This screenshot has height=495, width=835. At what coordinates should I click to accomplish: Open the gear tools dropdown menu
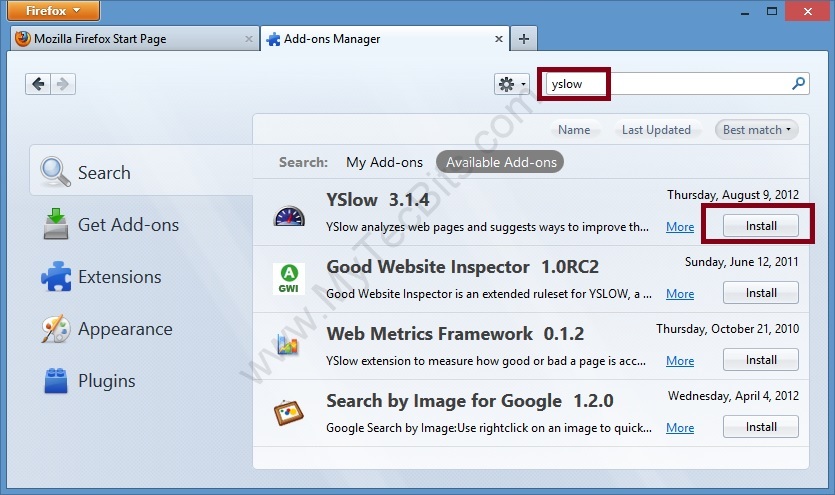pyautogui.click(x=512, y=84)
